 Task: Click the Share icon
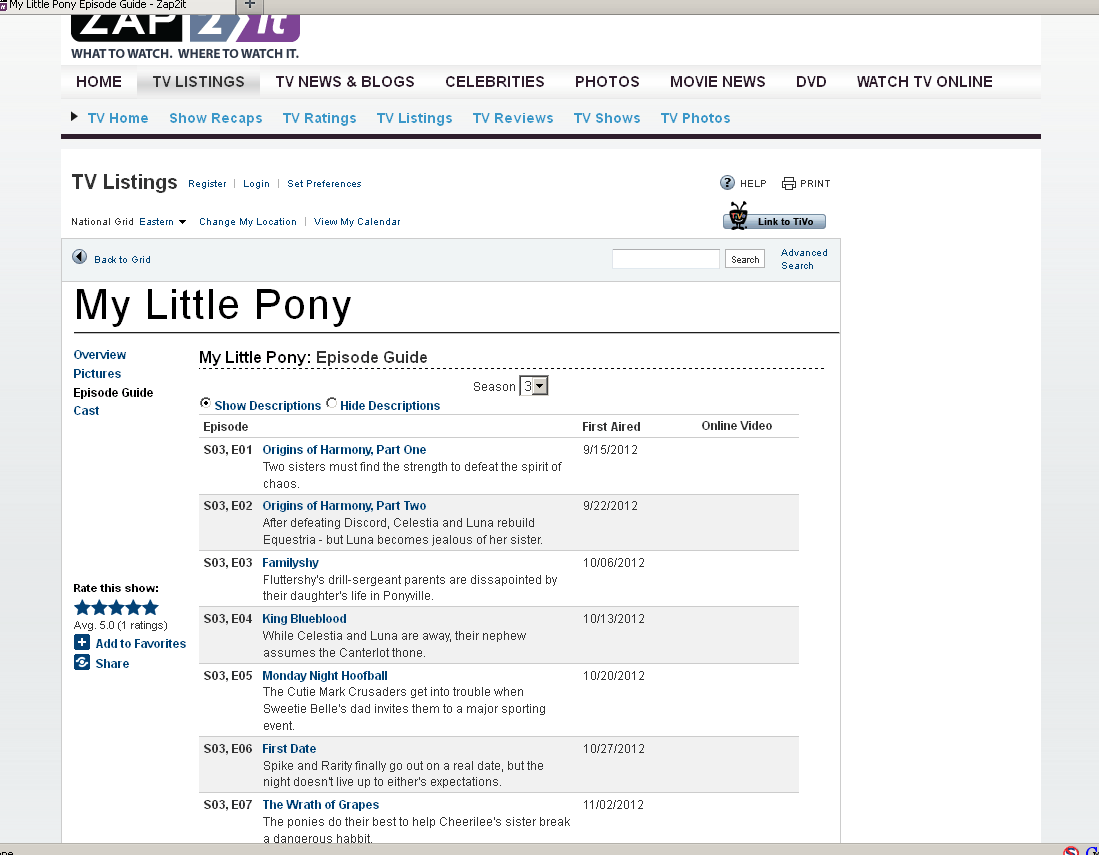pyautogui.click(x=82, y=662)
